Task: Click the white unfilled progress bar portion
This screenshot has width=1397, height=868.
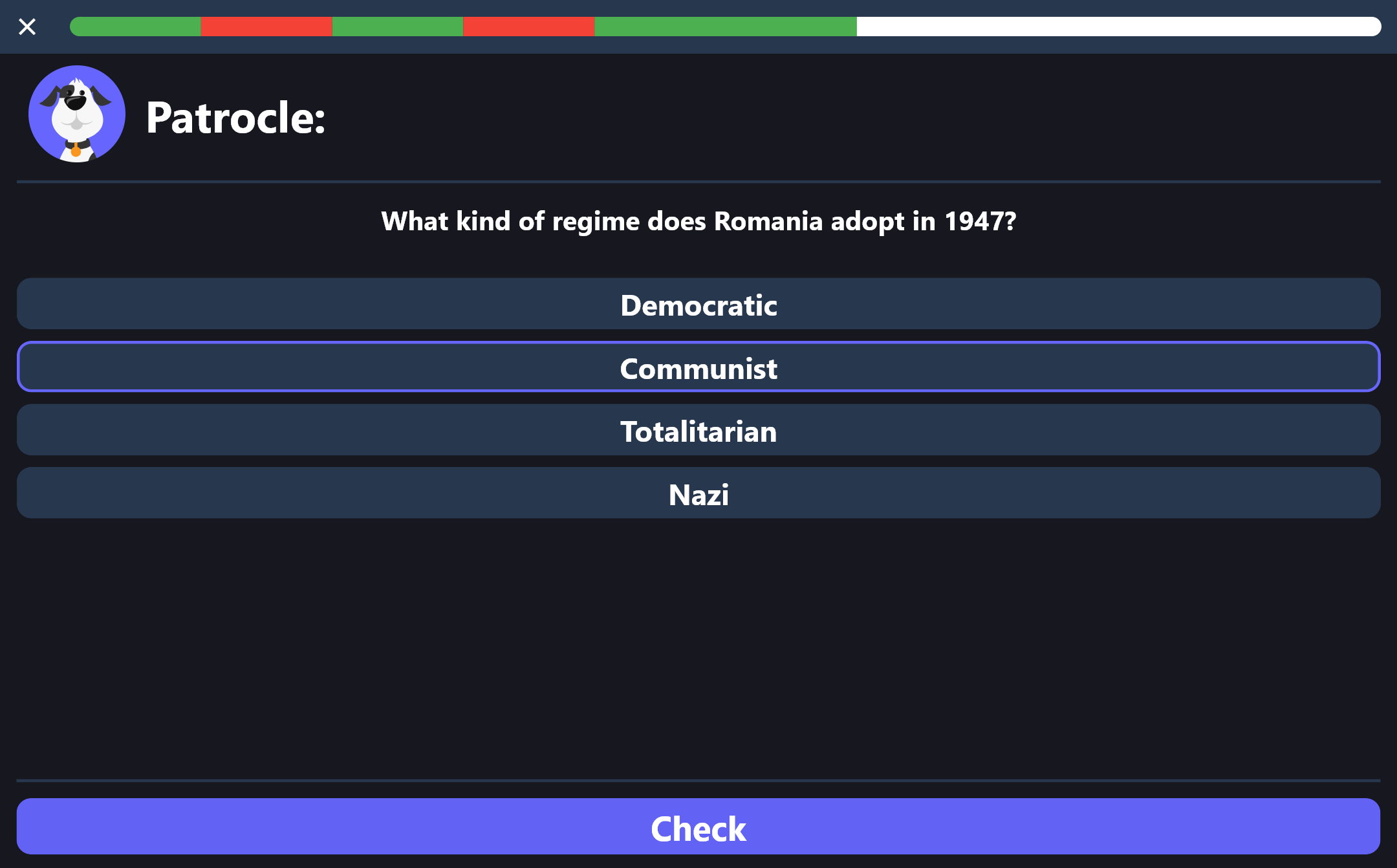Action: (1119, 27)
